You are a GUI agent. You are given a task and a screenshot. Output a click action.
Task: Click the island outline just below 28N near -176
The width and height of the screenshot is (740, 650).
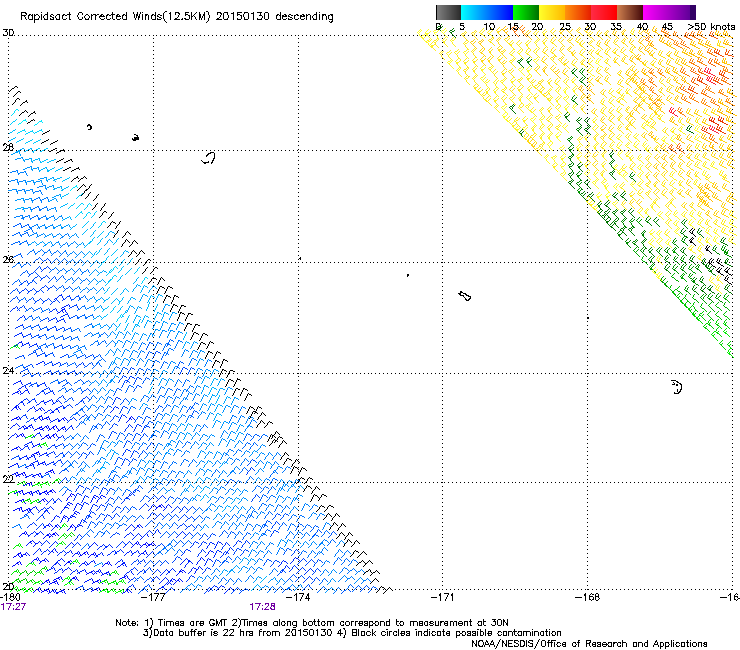coord(209,158)
